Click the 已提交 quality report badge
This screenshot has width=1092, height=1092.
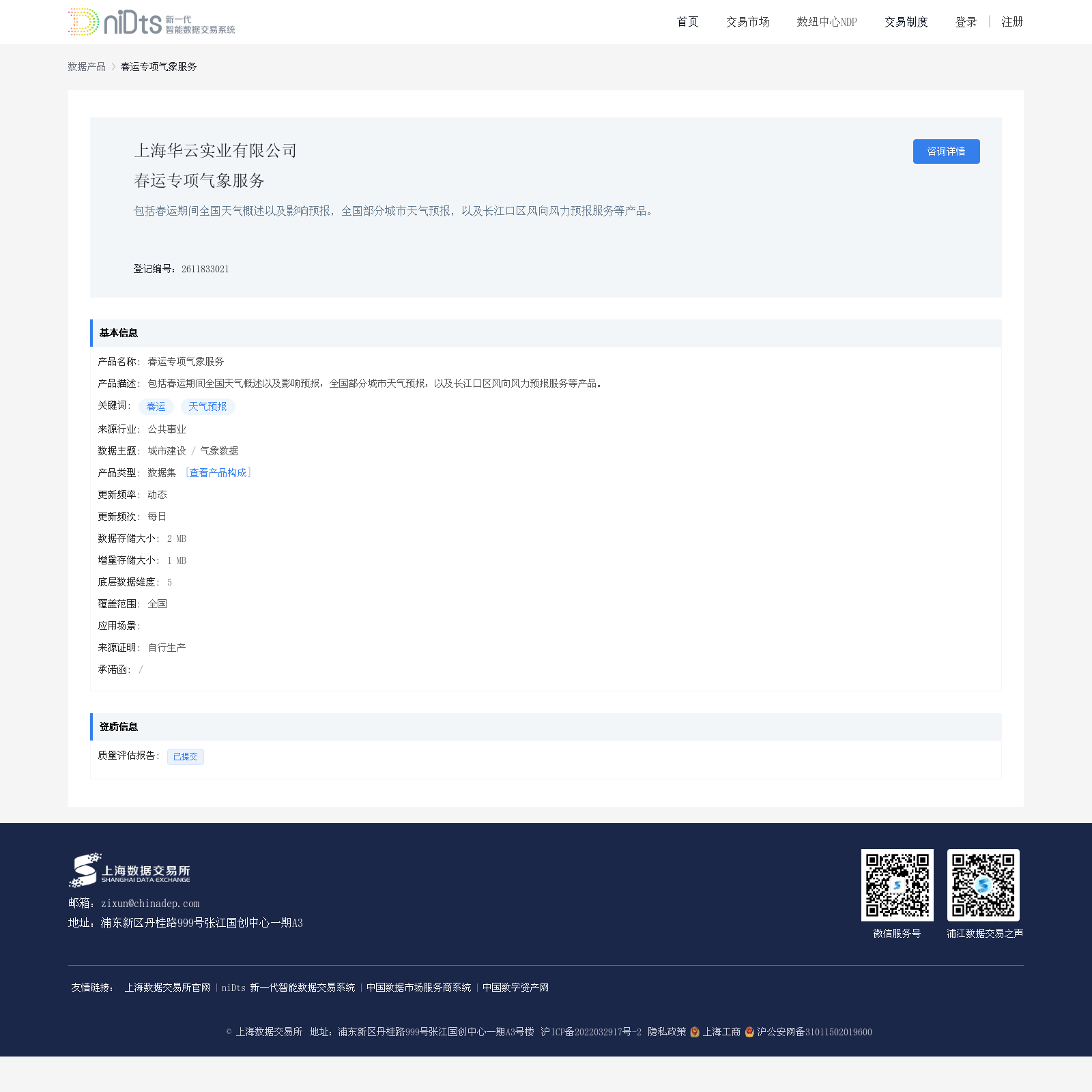pos(186,757)
